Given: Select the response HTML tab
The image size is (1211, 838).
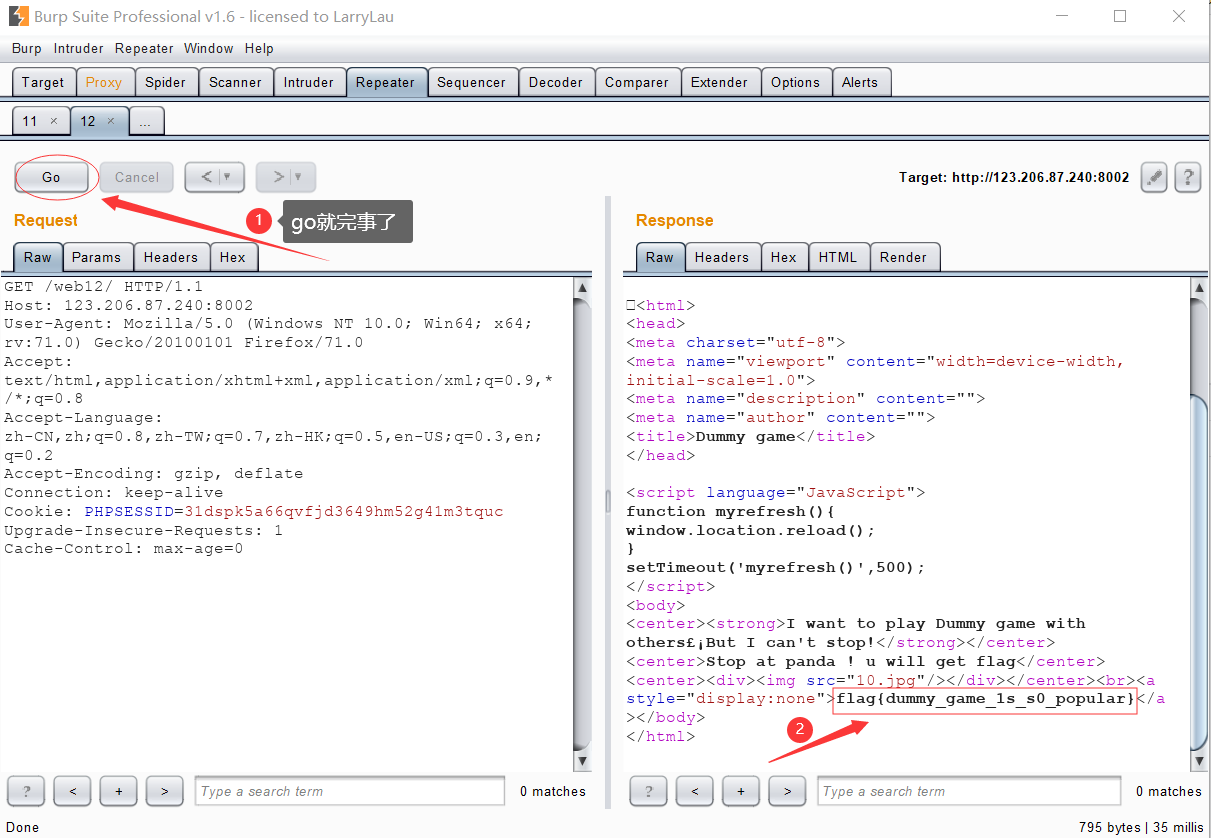Looking at the screenshot, I should click(838, 257).
